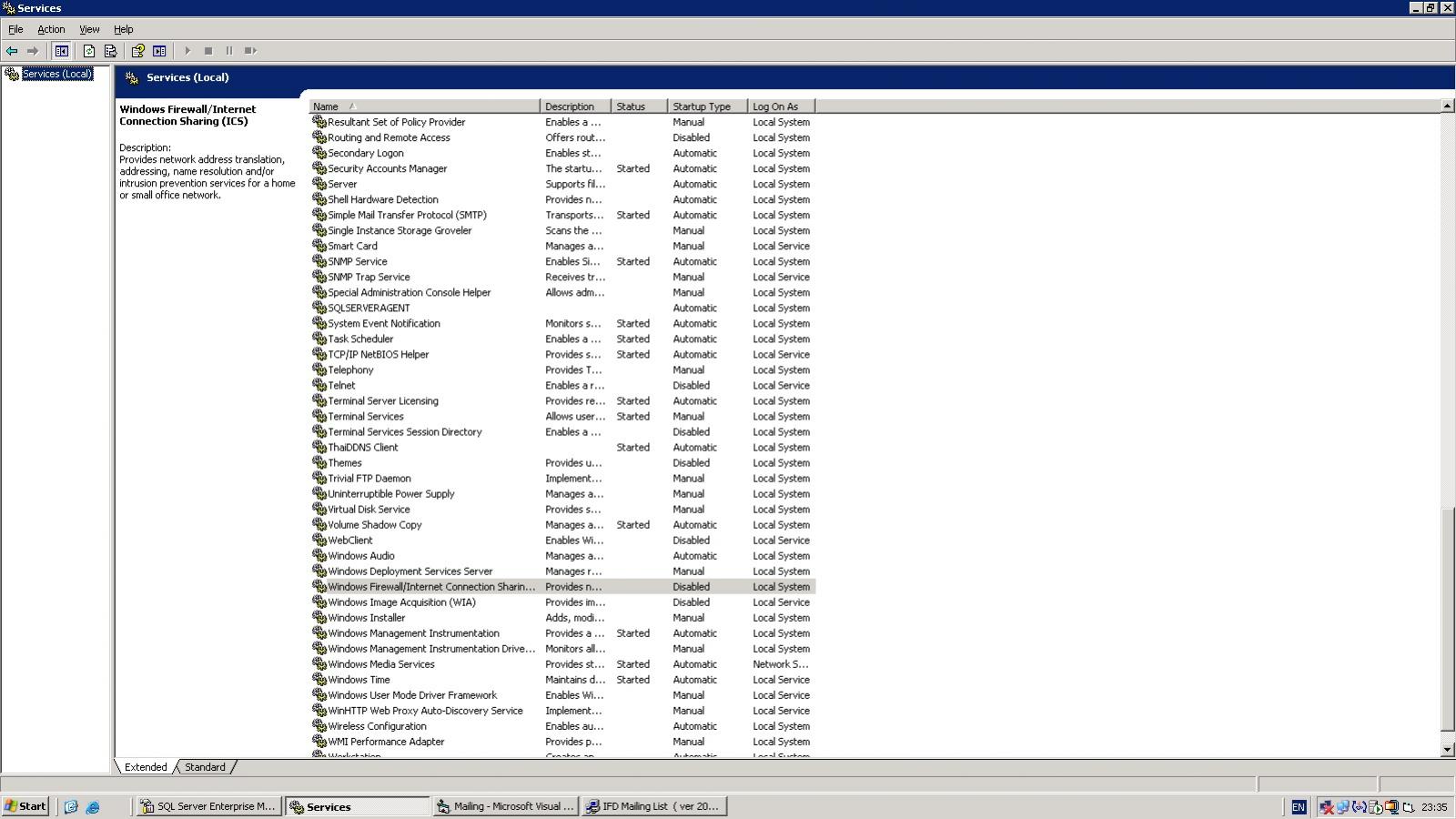This screenshot has width=1456, height=819.
Task: Click the Export List toolbar icon
Action: (x=111, y=51)
